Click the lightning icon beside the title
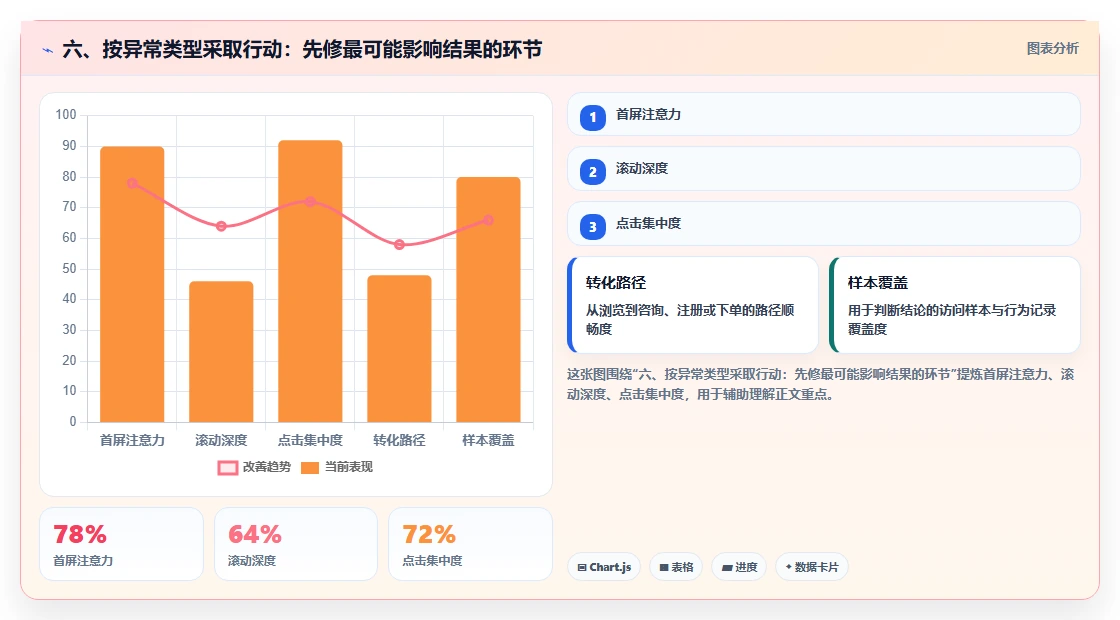The image size is (1120, 620). pos(48,50)
